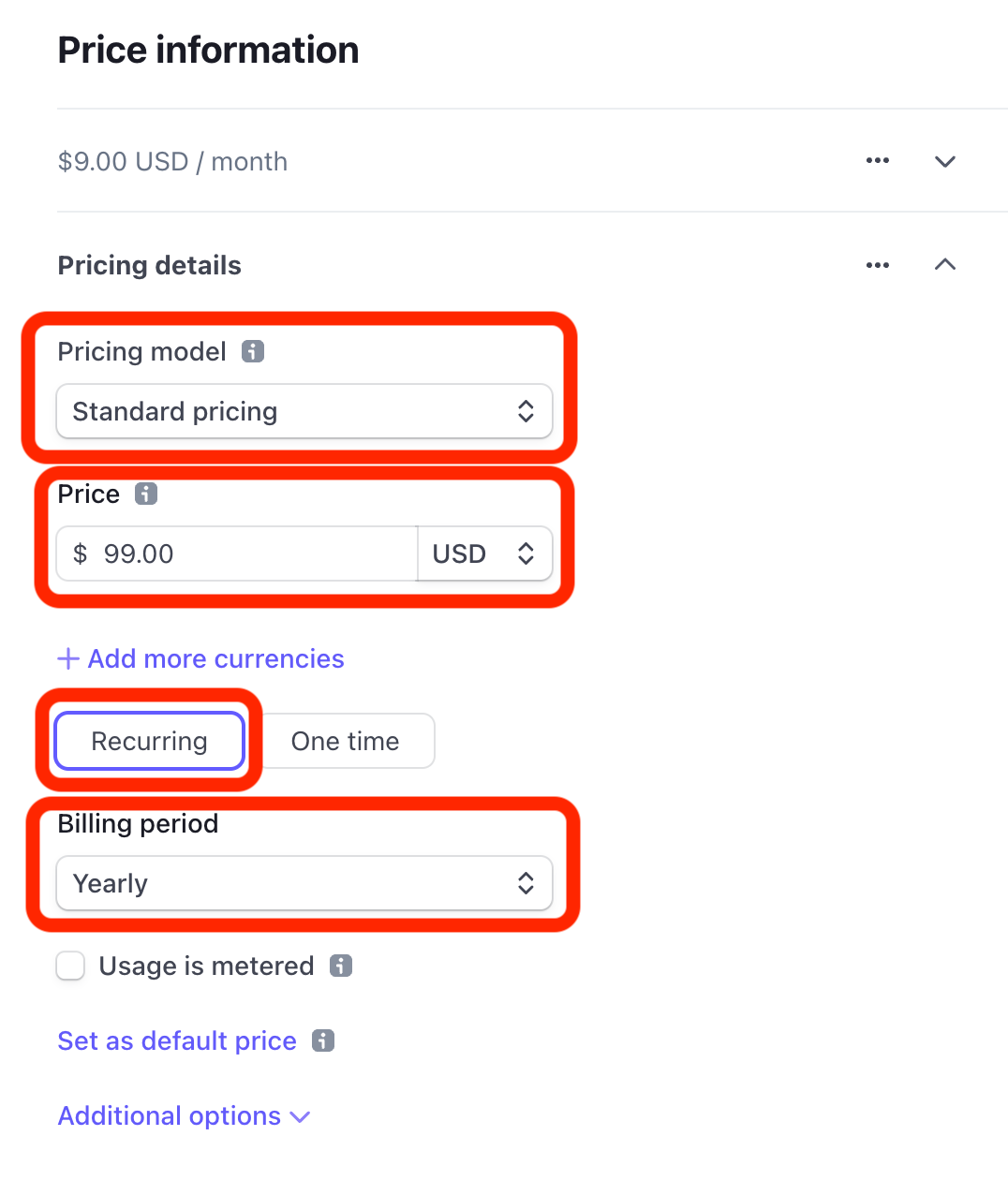
Task: Click the price amount field showing 99.00
Action: click(x=237, y=553)
